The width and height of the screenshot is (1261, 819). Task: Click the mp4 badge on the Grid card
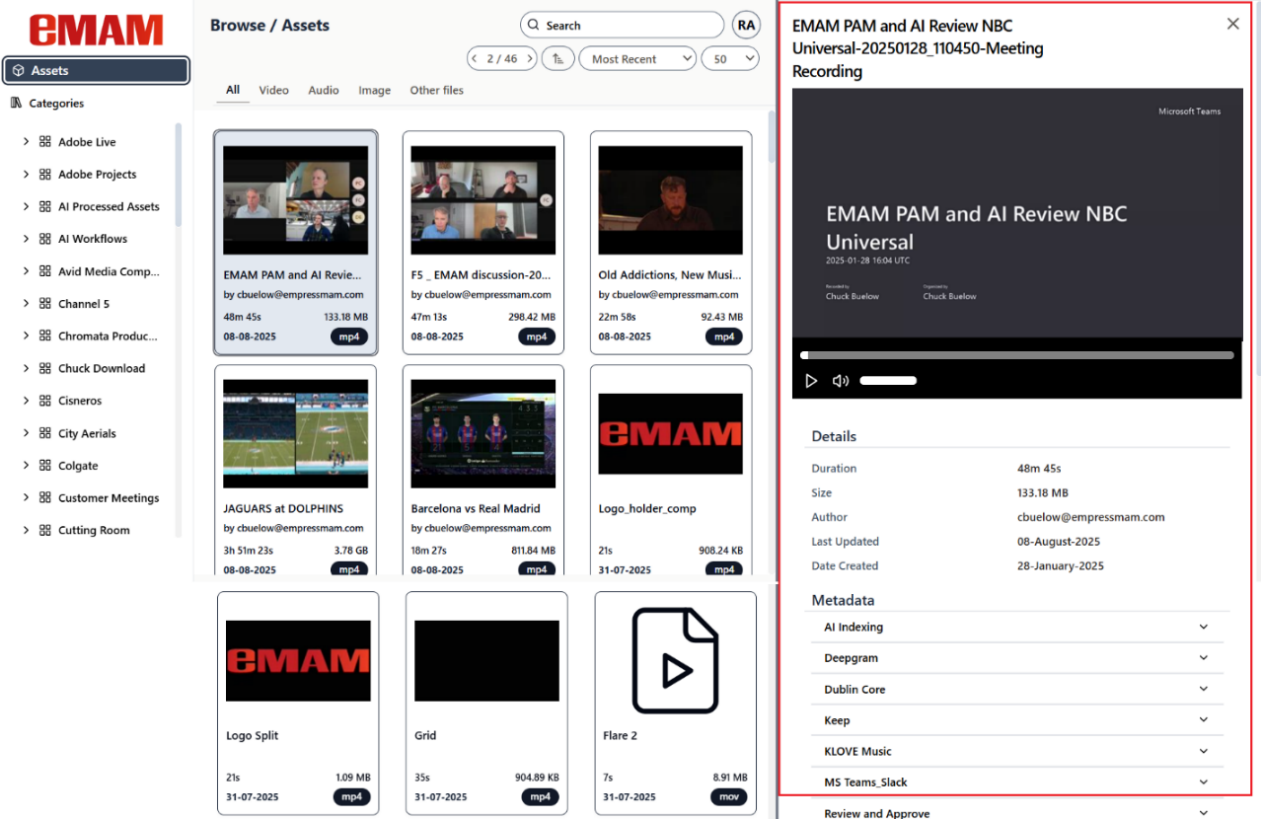click(x=540, y=797)
